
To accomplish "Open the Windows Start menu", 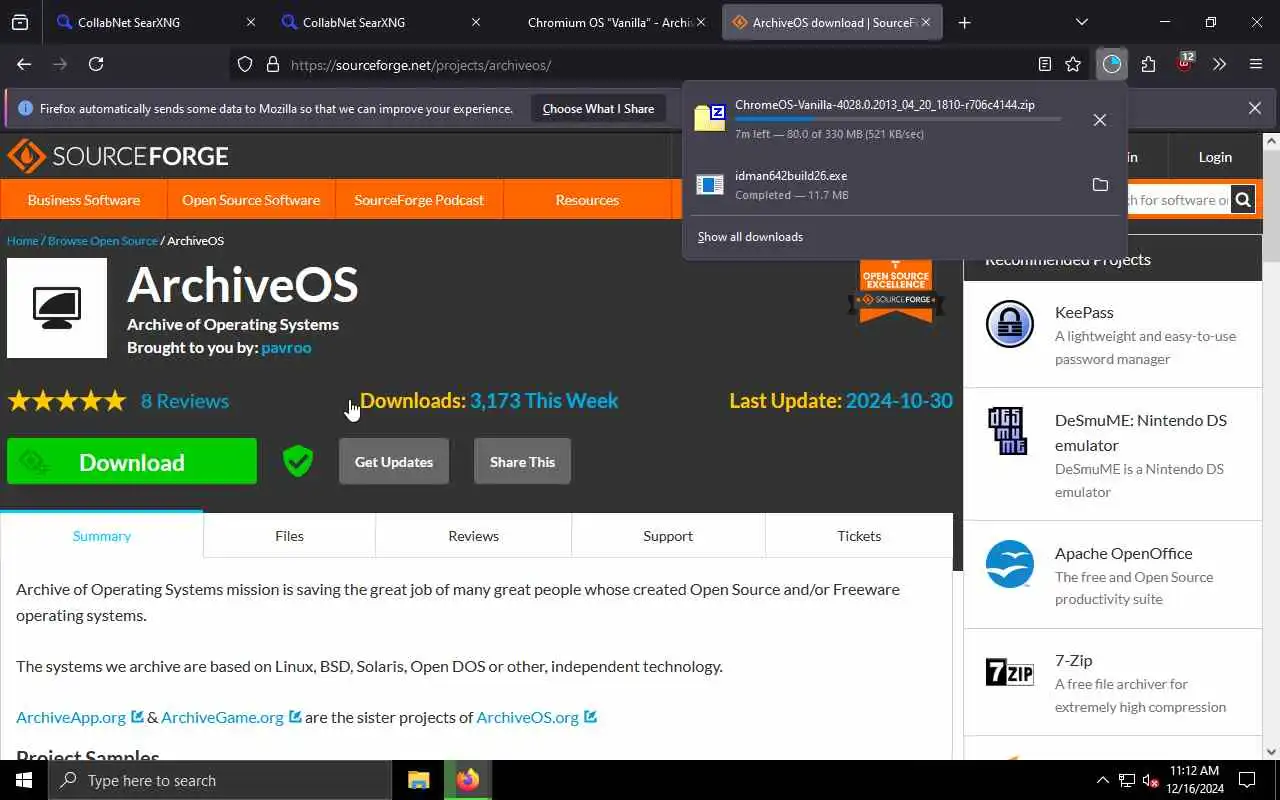I will click(x=24, y=780).
